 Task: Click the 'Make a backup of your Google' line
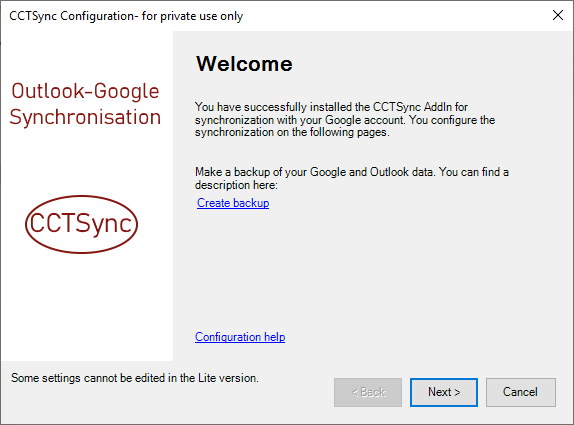[x=352, y=172]
